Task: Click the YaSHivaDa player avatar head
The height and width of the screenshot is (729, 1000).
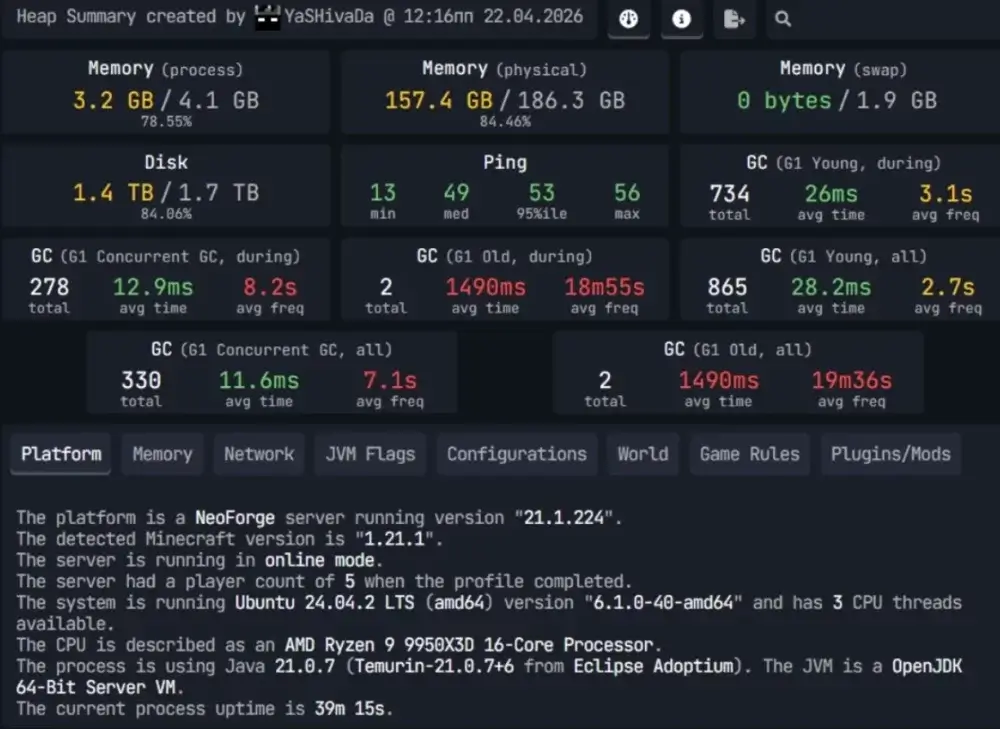Action: click(x=267, y=17)
